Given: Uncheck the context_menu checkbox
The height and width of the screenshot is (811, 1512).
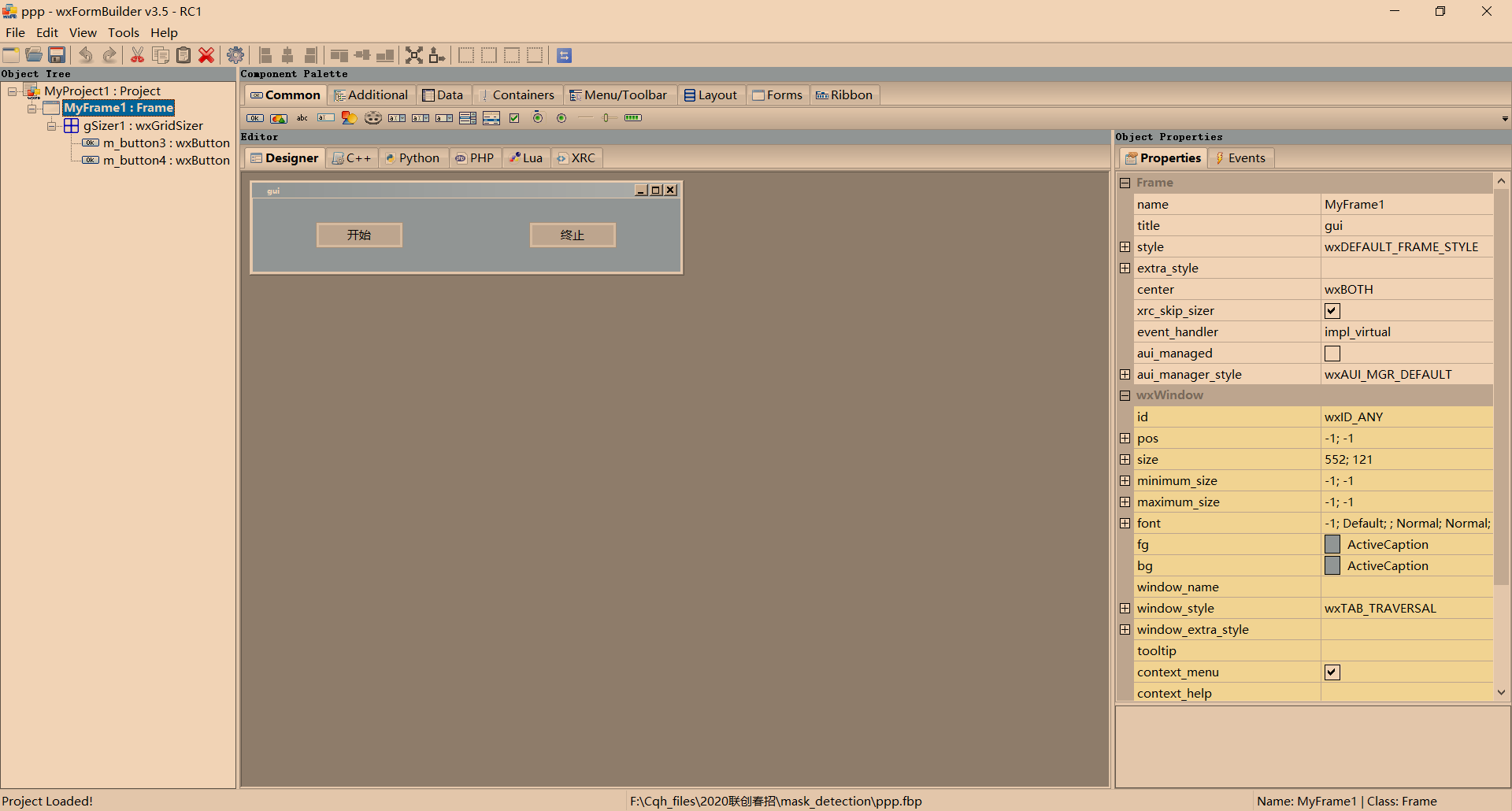Looking at the screenshot, I should point(1332,672).
